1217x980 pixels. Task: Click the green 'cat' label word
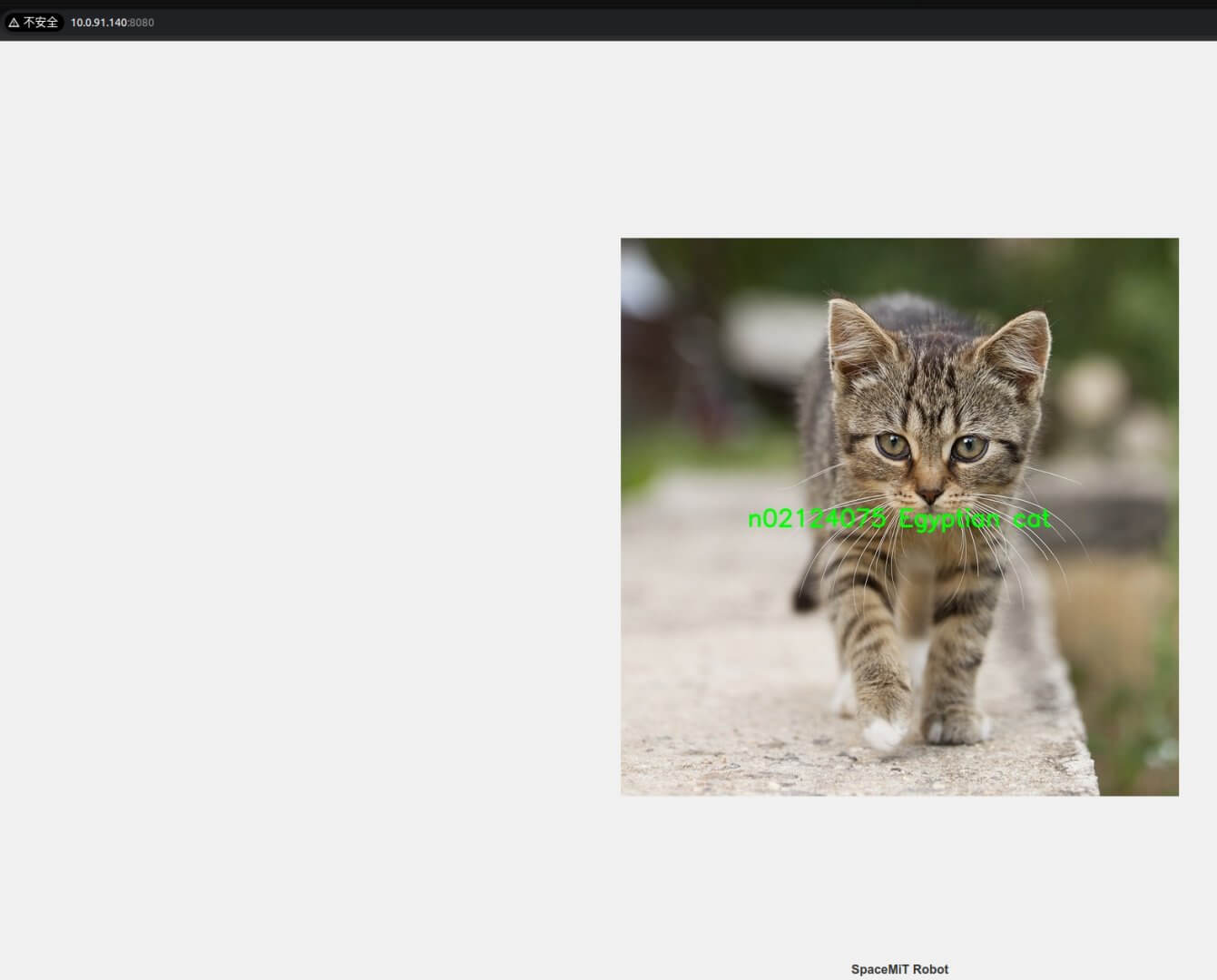click(1031, 519)
